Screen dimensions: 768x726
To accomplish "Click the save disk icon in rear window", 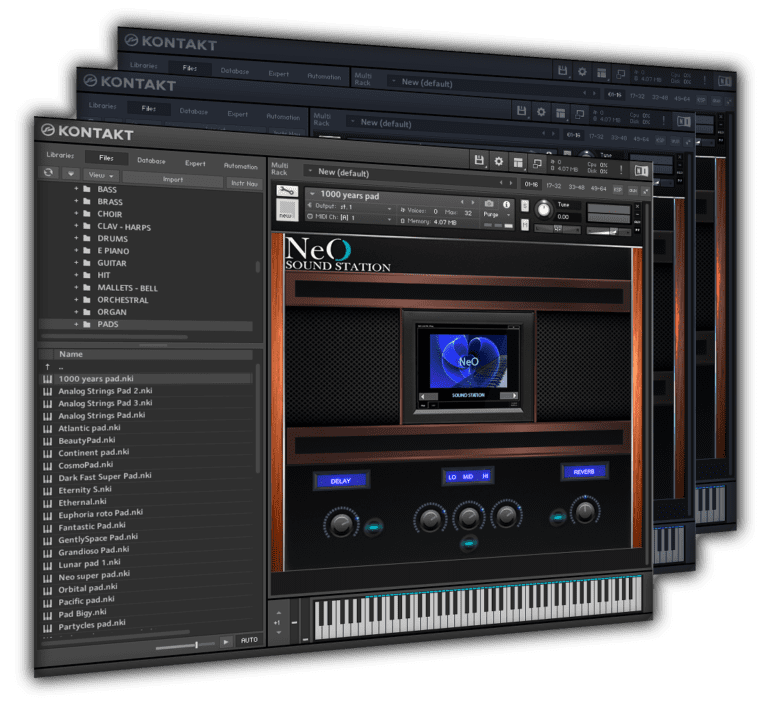I will point(562,71).
